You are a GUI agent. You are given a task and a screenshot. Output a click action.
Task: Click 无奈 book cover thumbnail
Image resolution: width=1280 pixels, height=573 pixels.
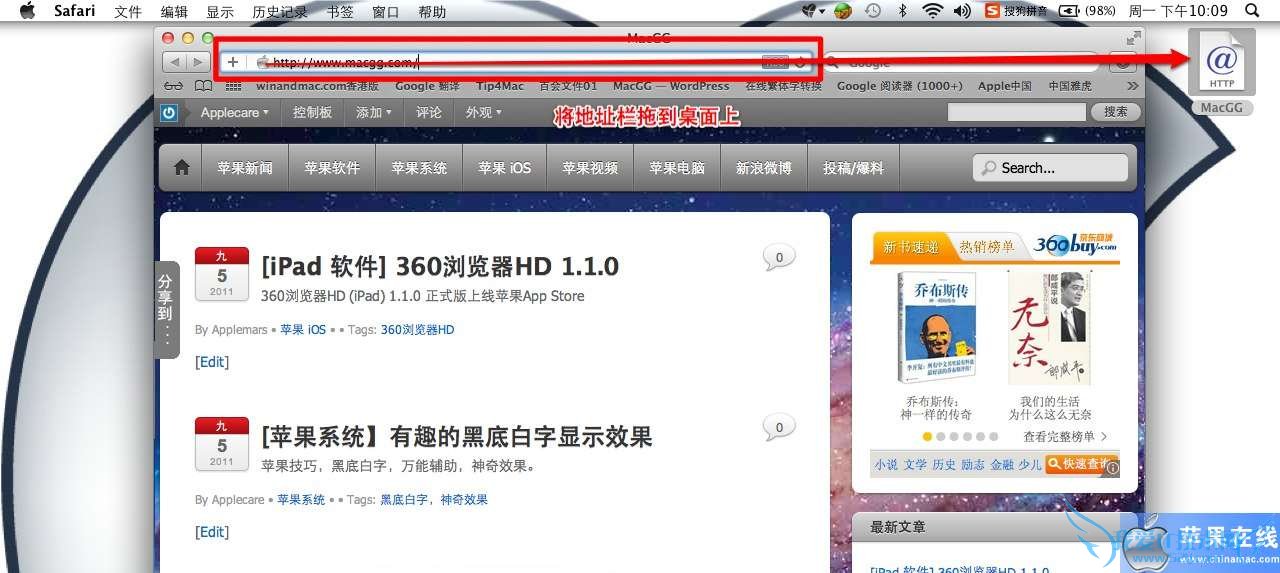tap(1049, 330)
